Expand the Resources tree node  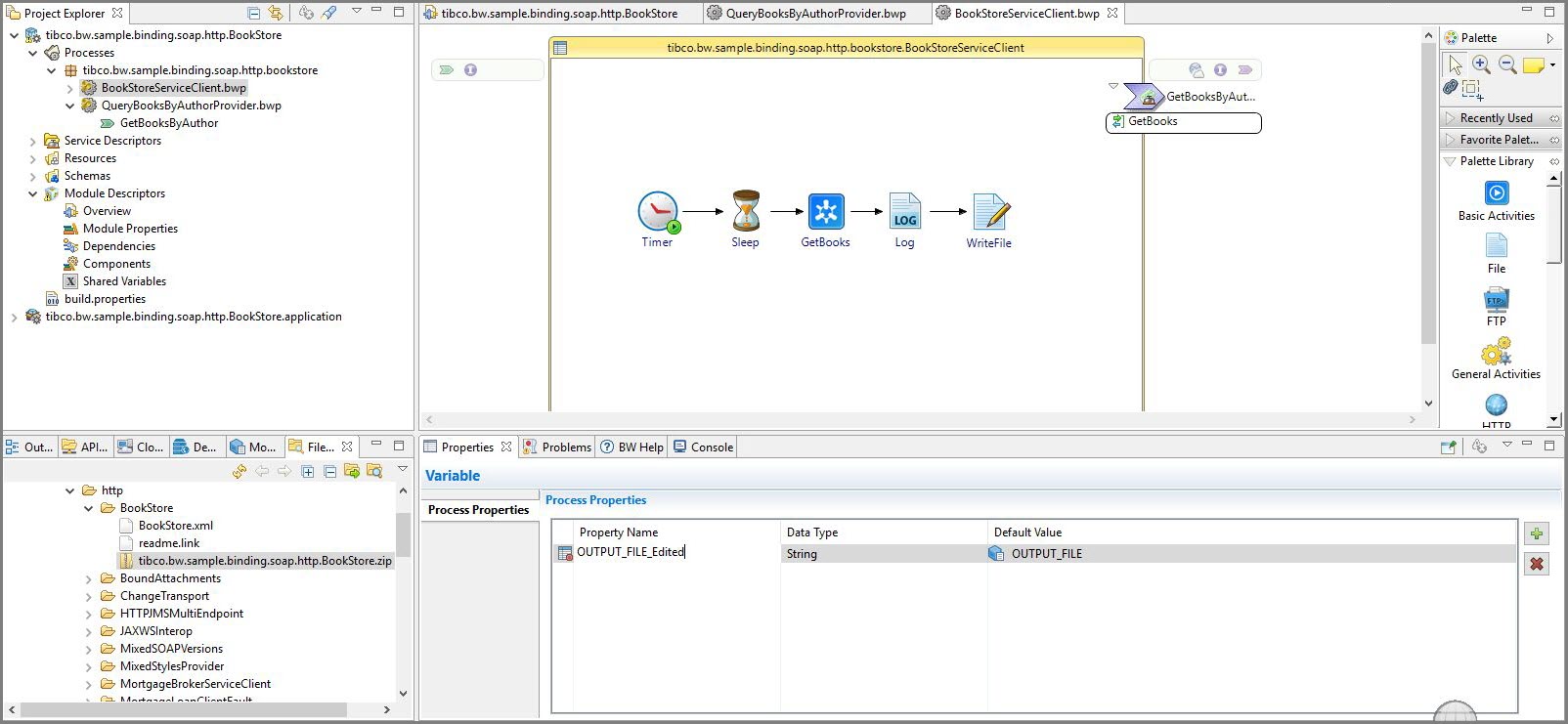click(33, 158)
